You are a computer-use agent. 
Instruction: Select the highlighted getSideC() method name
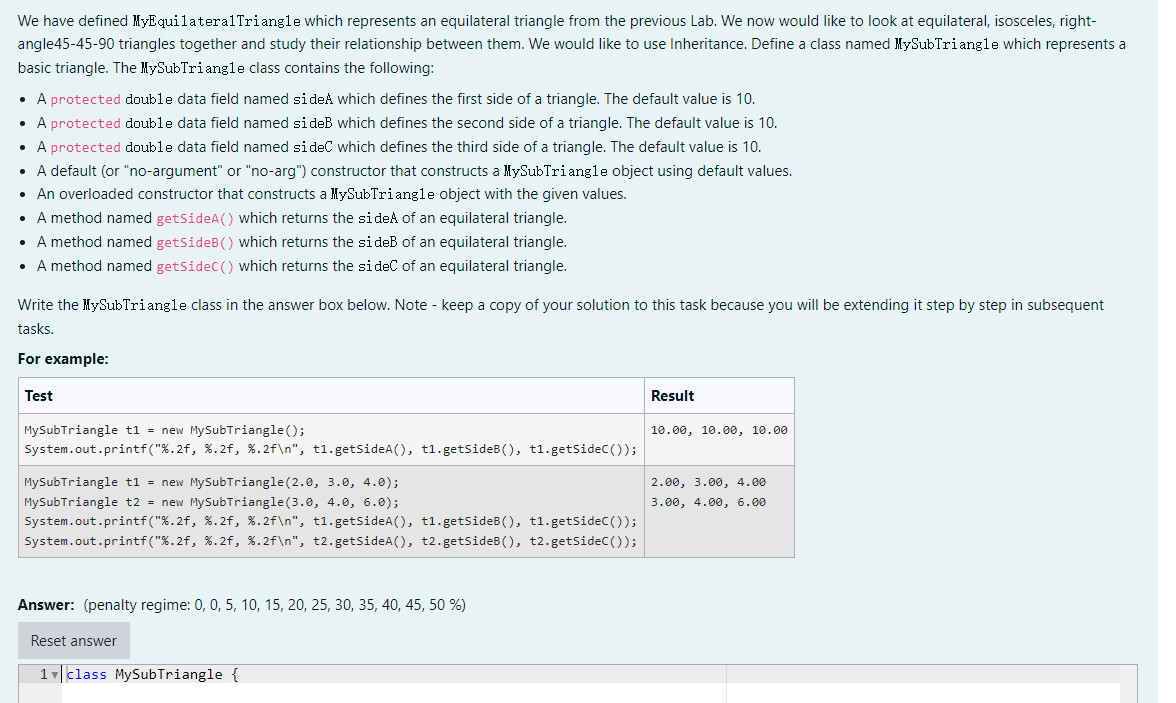coord(194,265)
